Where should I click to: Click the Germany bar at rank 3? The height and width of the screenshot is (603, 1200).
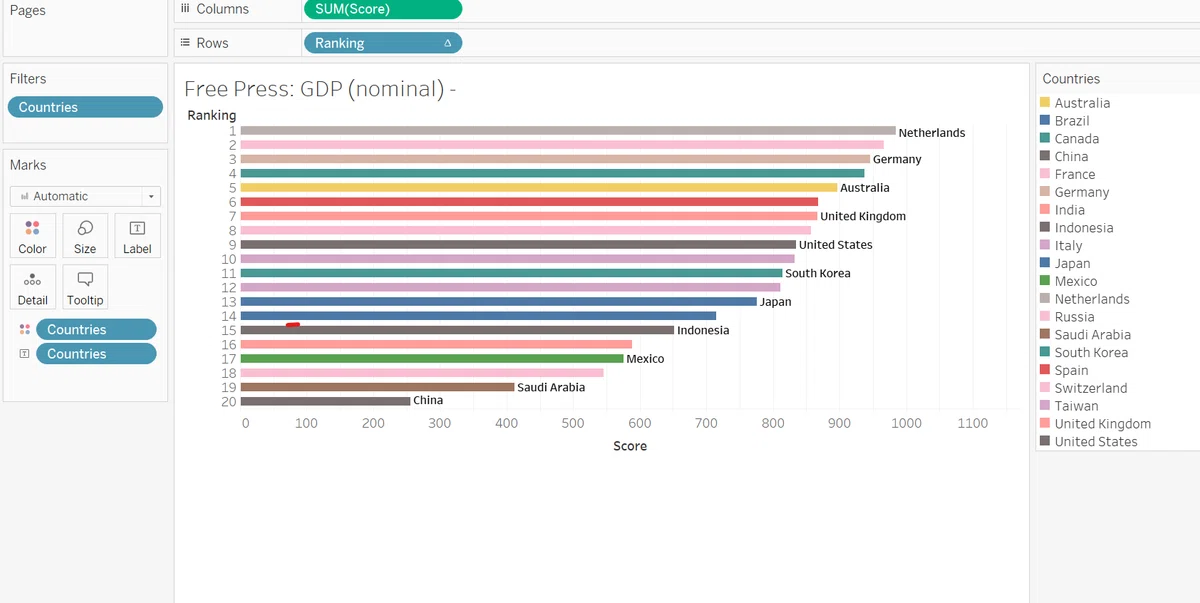pyautogui.click(x=555, y=159)
